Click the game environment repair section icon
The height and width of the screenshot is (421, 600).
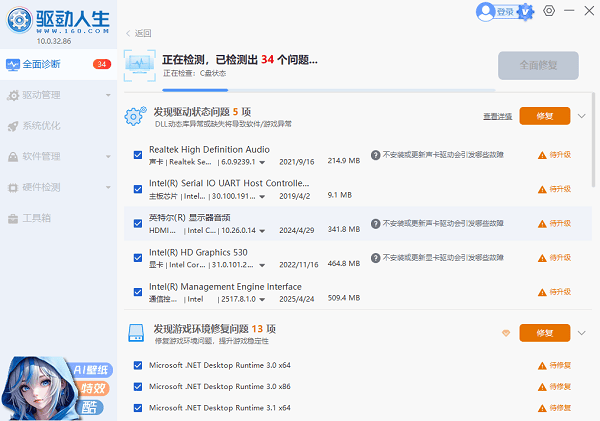tap(135, 333)
